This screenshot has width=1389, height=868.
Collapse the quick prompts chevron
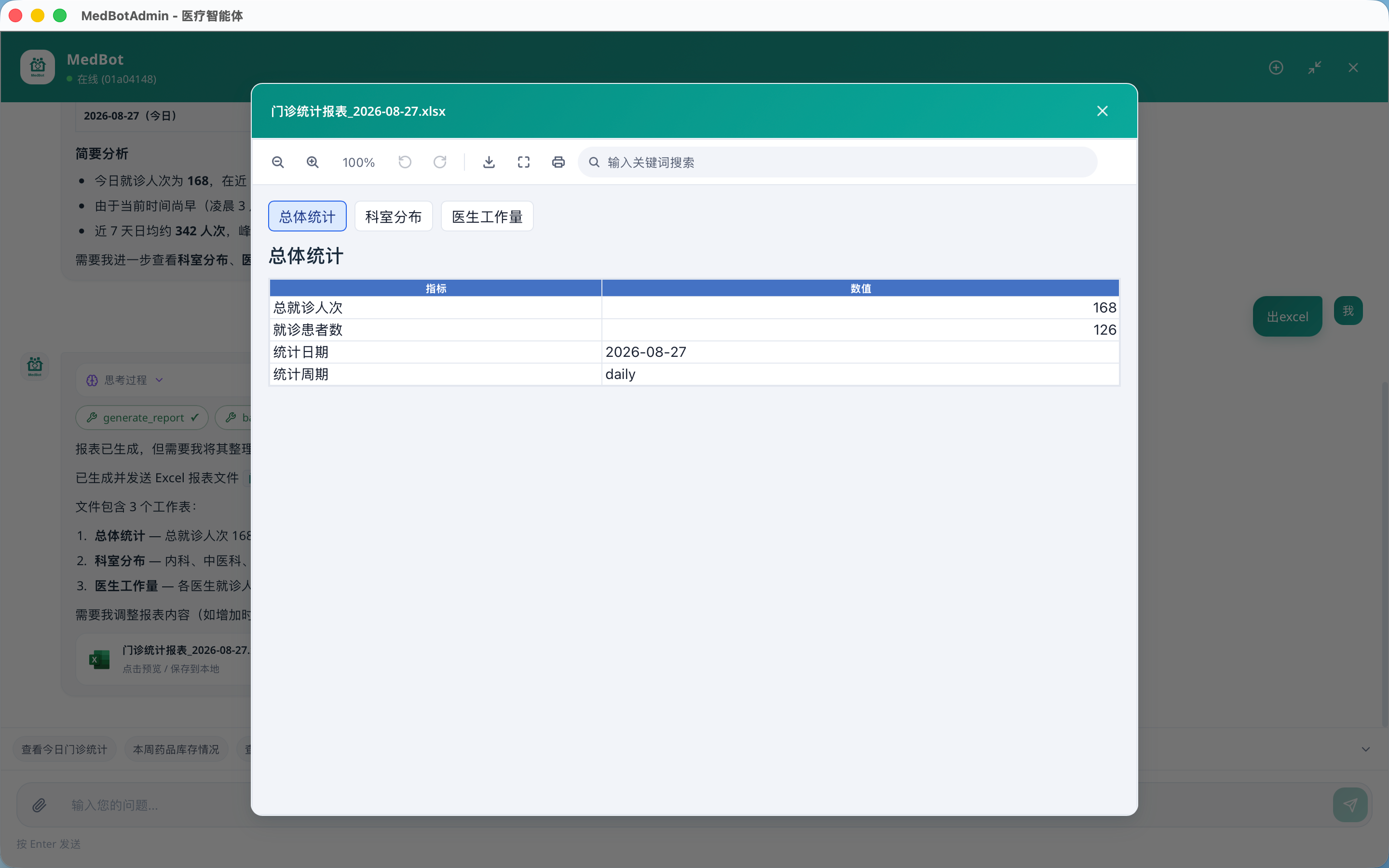click(1365, 749)
